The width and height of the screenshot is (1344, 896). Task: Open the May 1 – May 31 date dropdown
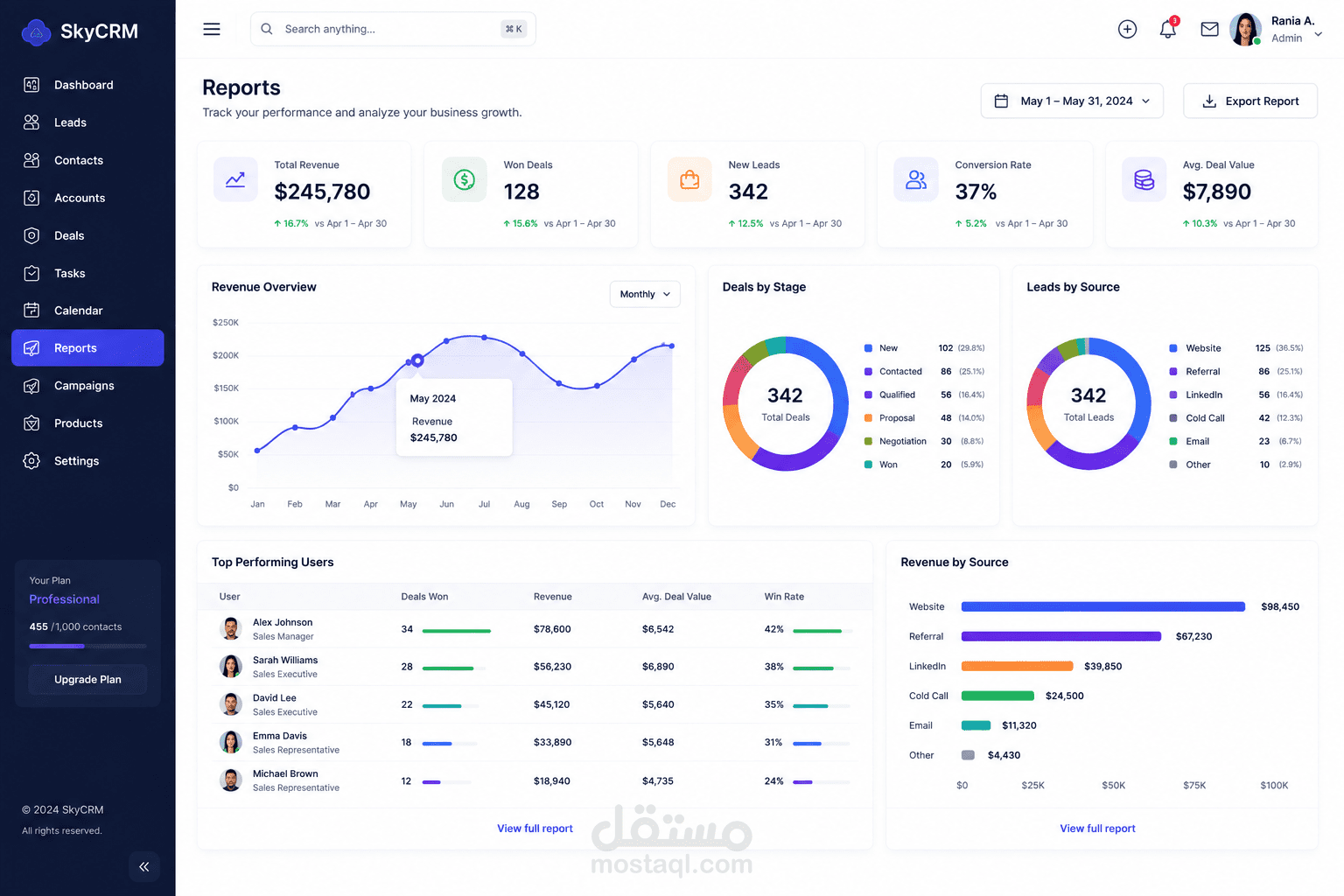(x=1072, y=101)
